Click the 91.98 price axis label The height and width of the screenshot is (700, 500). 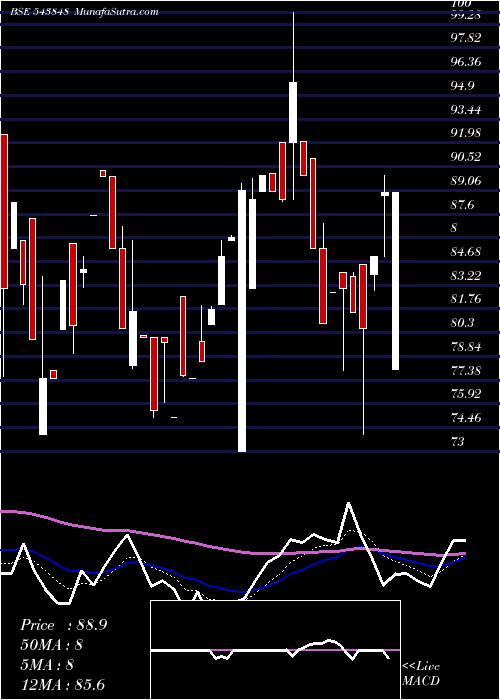coord(466,133)
